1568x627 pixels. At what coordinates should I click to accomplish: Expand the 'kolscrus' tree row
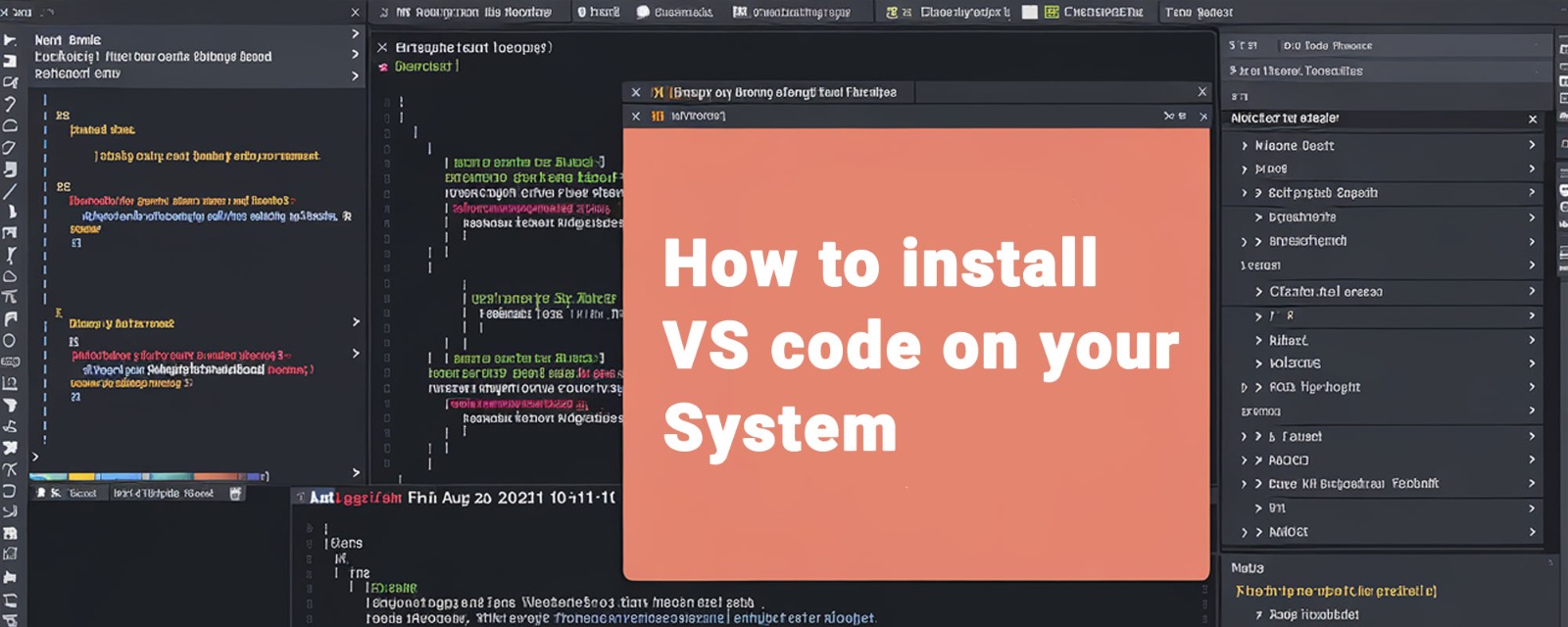coord(1258,363)
